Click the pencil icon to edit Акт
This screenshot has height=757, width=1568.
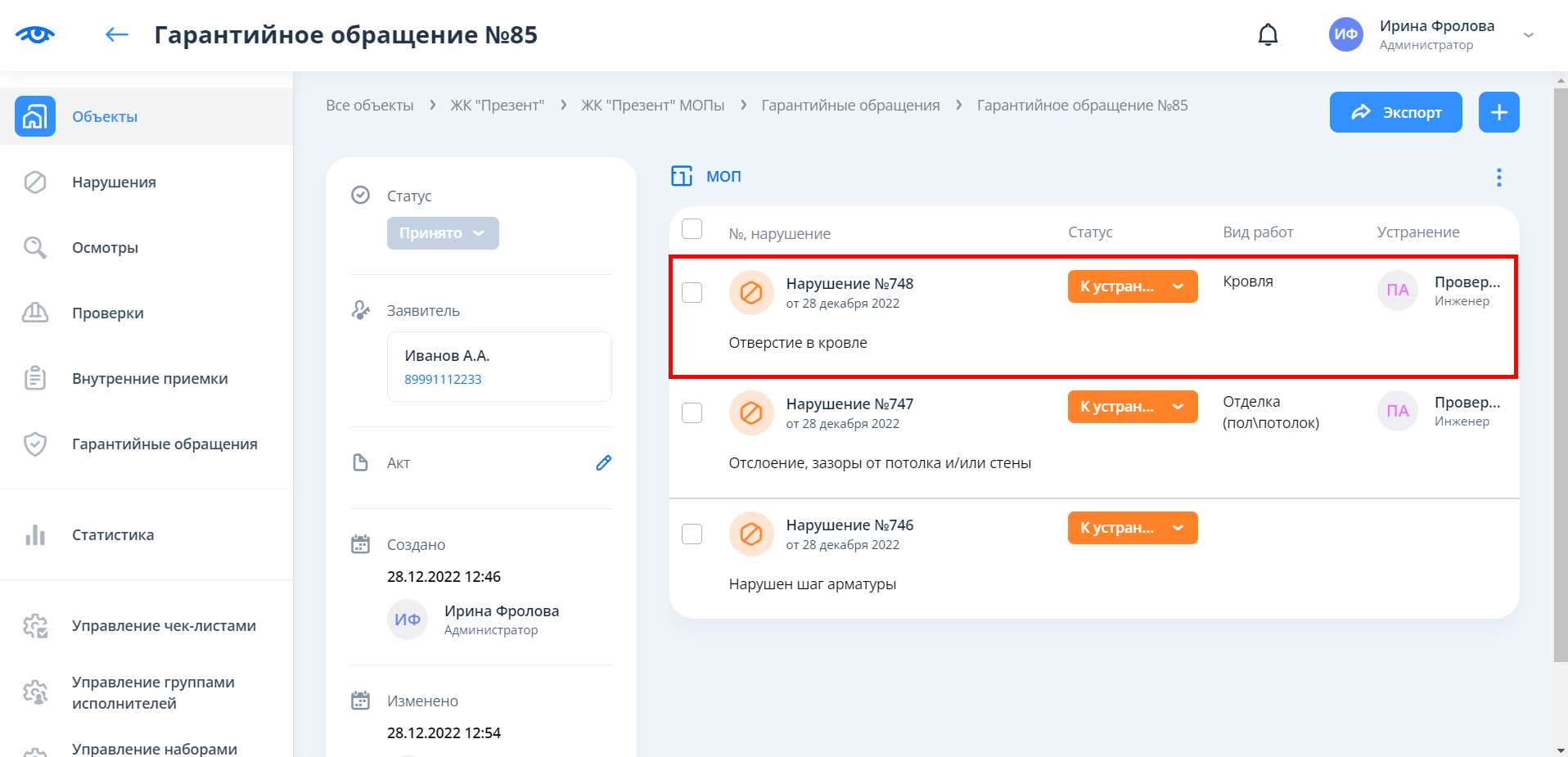click(x=603, y=463)
